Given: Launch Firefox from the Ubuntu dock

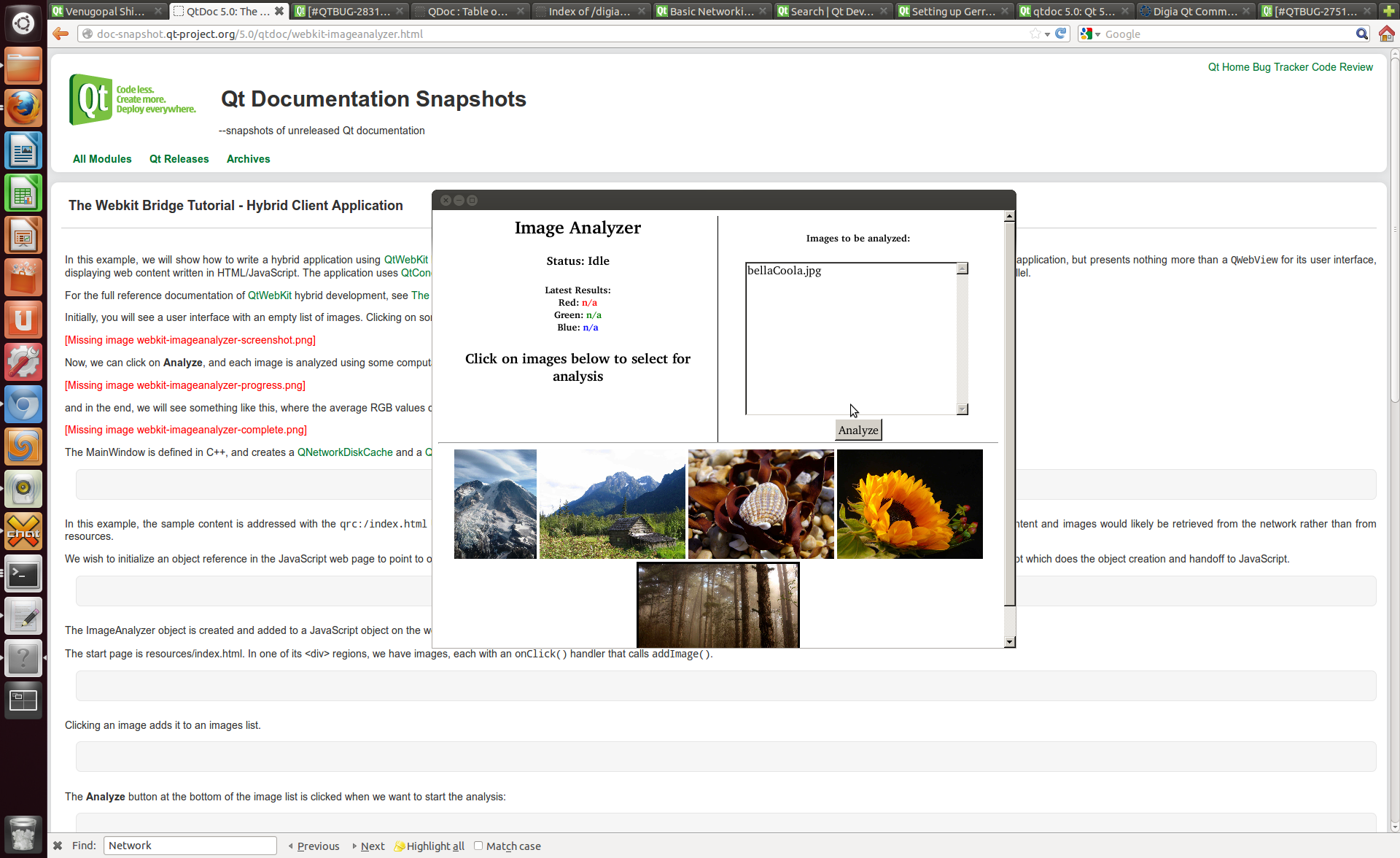Looking at the screenshot, I should click(x=23, y=108).
